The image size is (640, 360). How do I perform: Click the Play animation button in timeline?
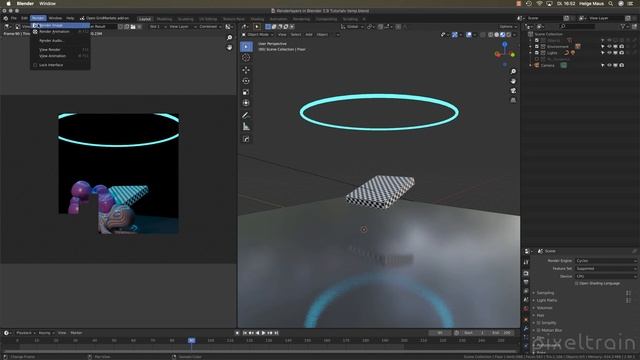pos(264,333)
